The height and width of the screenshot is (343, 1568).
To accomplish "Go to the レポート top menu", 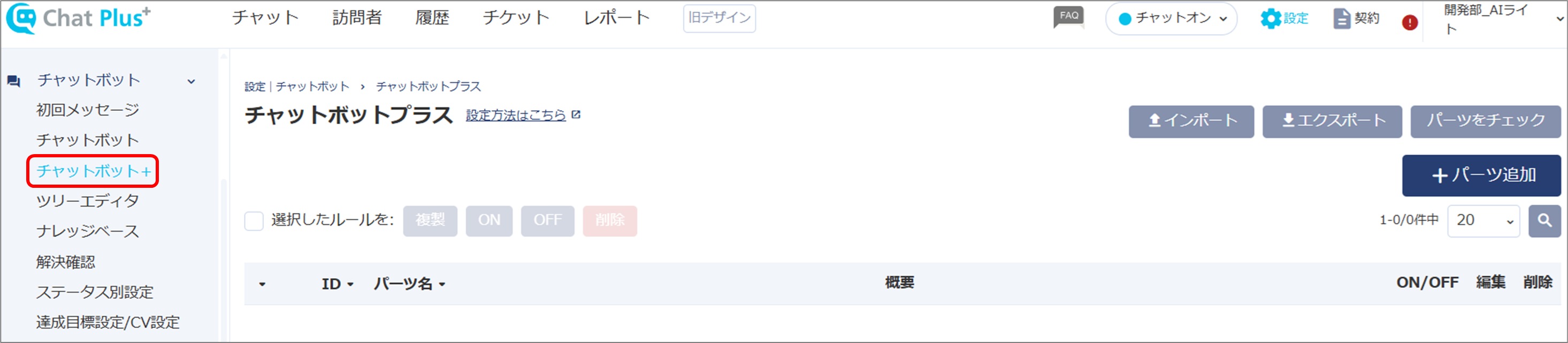I will [x=617, y=18].
